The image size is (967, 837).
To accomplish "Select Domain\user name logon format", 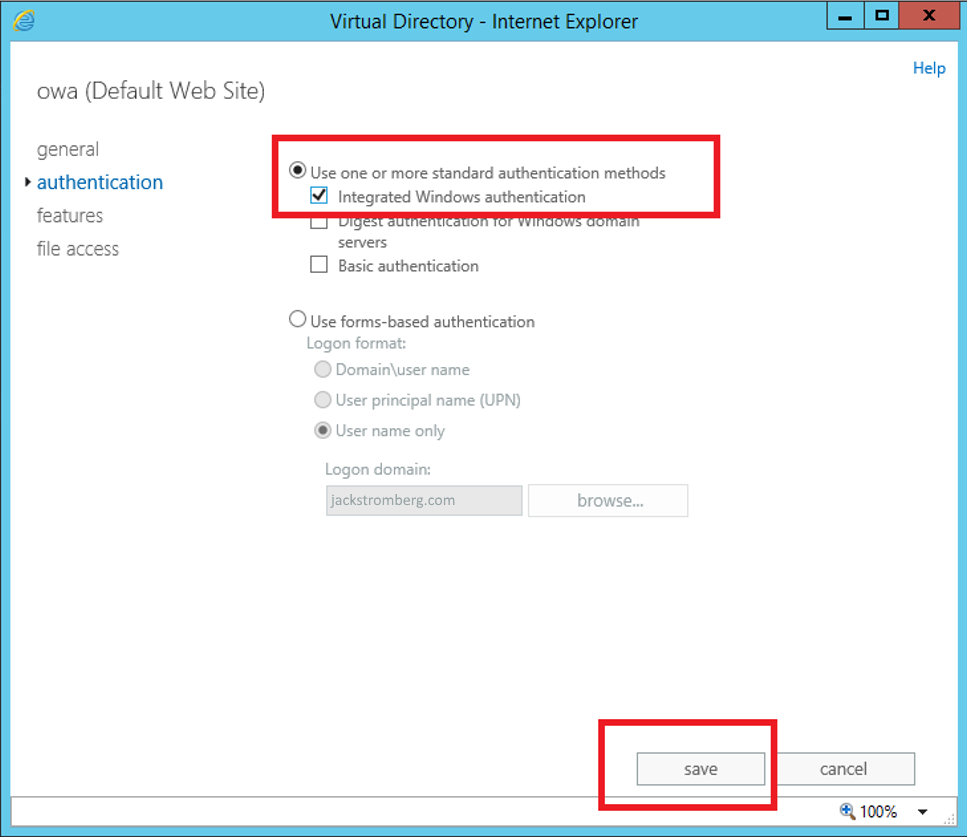I will pos(323,369).
